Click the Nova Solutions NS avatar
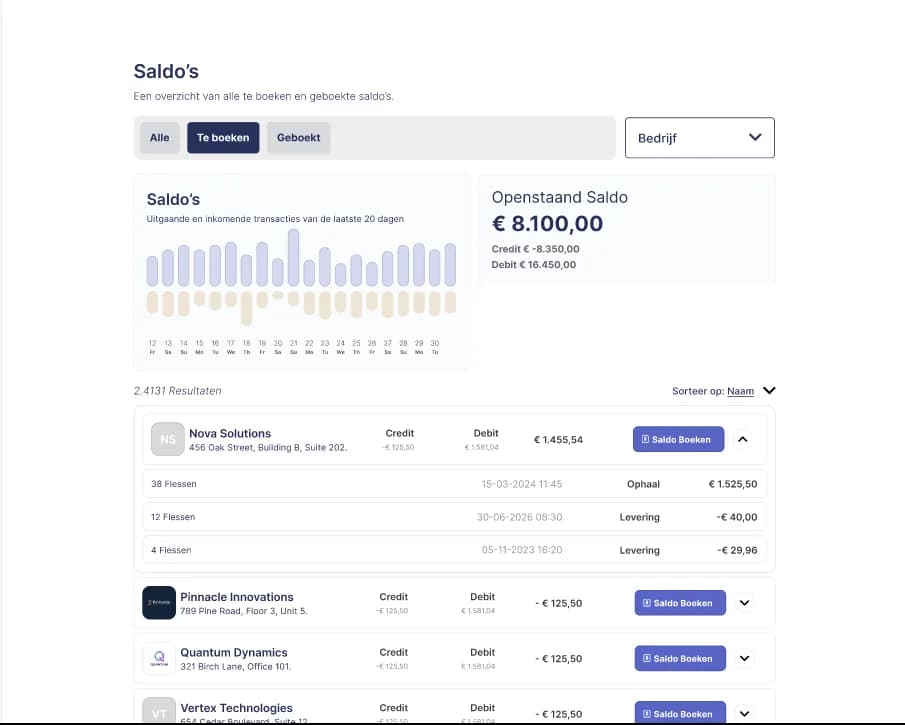Image resolution: width=905 pixels, height=725 pixels. (167, 439)
